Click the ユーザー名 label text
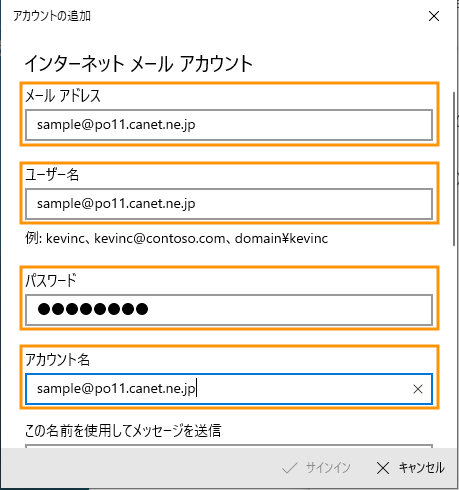This screenshot has width=459, height=490. click(52, 175)
